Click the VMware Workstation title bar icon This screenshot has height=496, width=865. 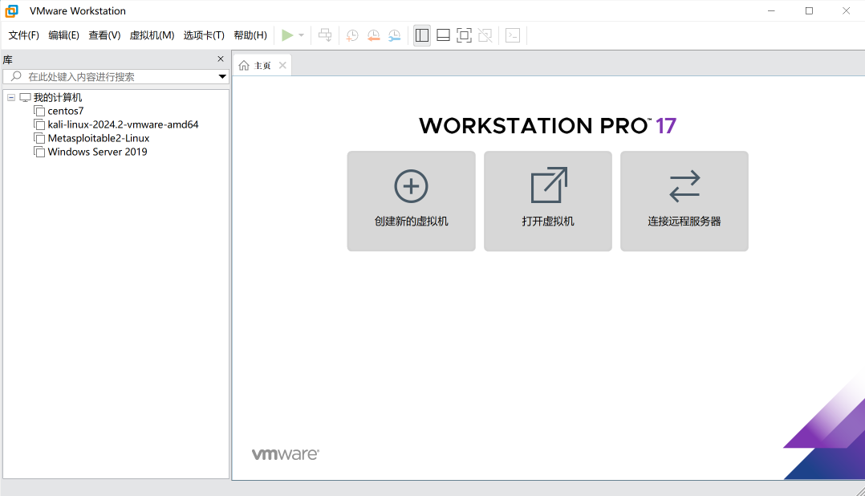pyautogui.click(x=12, y=10)
